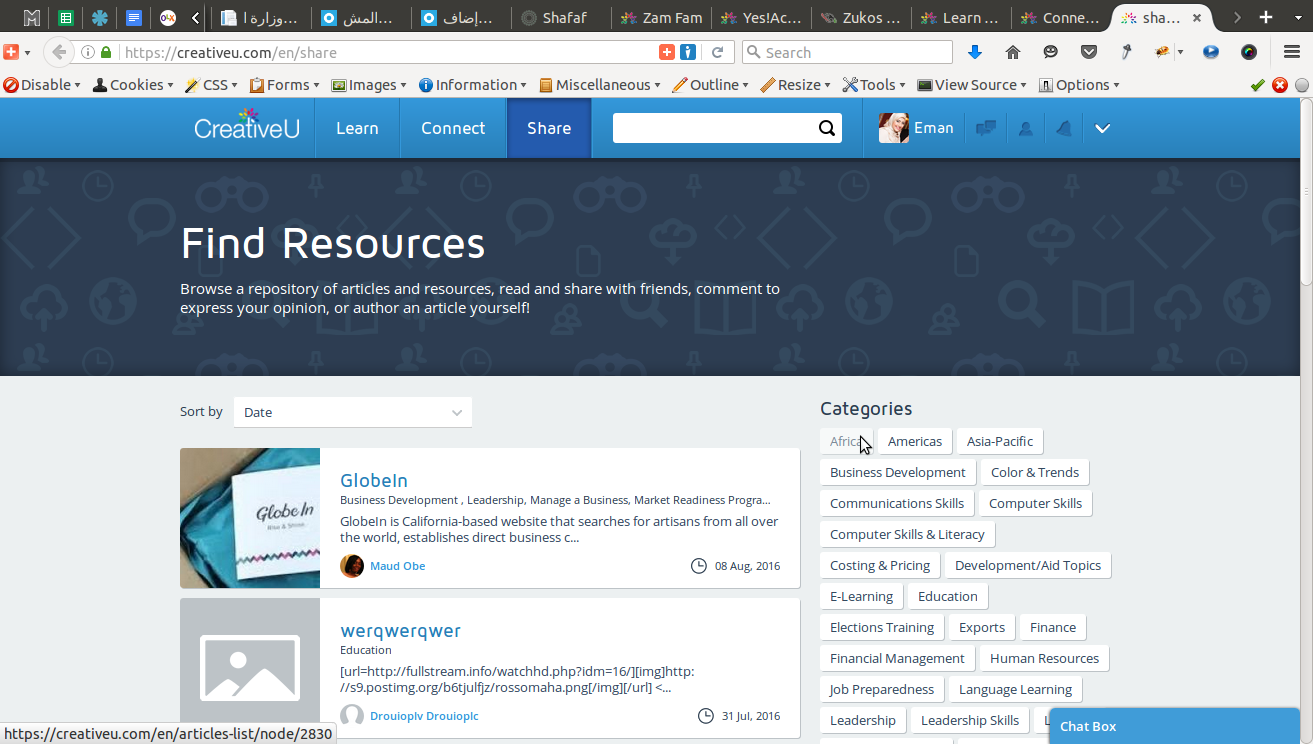Open the messages chat icon in header
Screen dimensions: 1313x744
click(986, 128)
